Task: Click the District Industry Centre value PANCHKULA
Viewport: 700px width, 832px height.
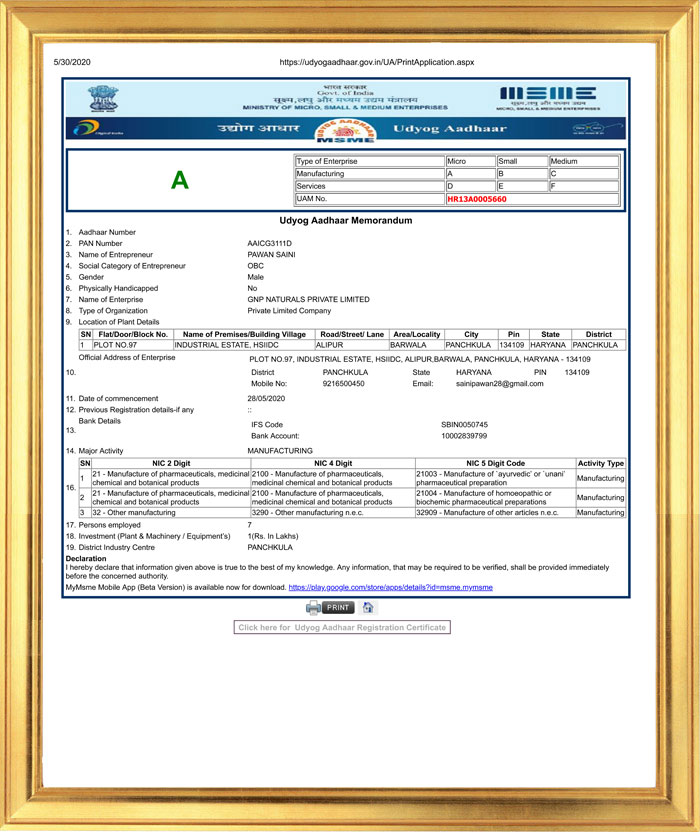Action: click(270, 547)
